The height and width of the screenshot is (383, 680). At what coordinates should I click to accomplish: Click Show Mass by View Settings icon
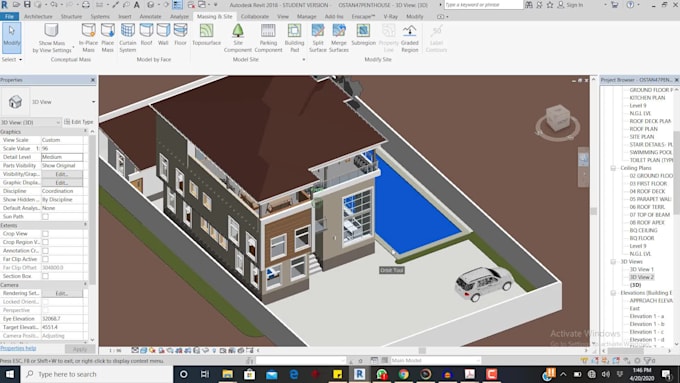pos(51,30)
